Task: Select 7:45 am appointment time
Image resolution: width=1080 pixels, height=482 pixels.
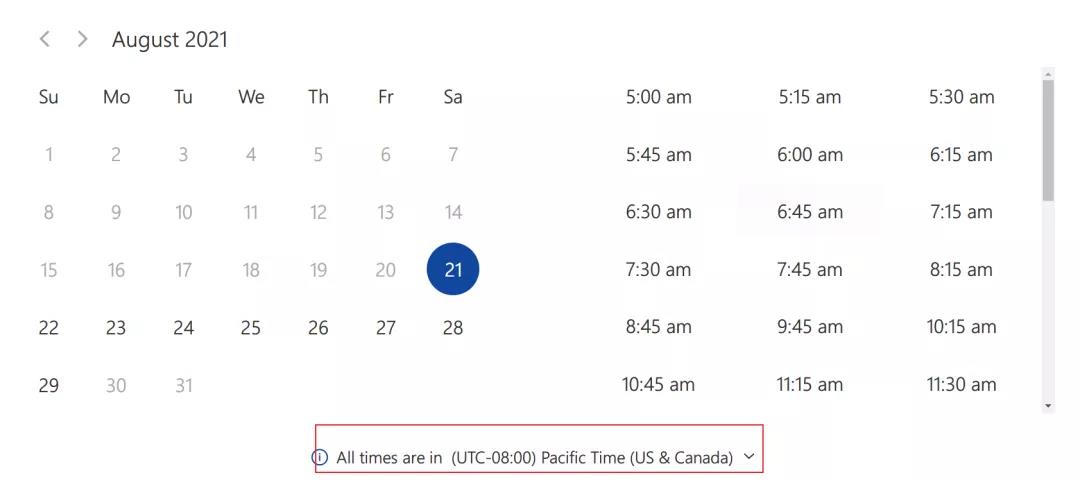Action: click(810, 269)
